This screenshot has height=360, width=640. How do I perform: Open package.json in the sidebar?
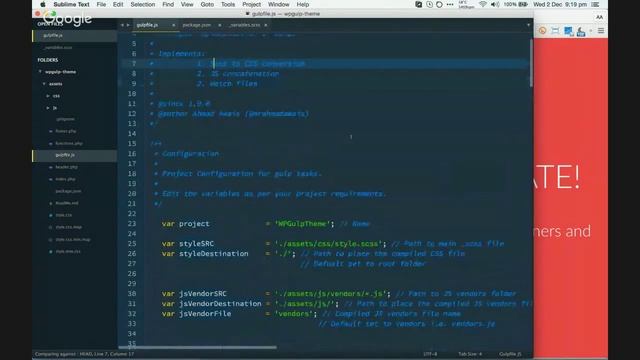click(x=68, y=191)
